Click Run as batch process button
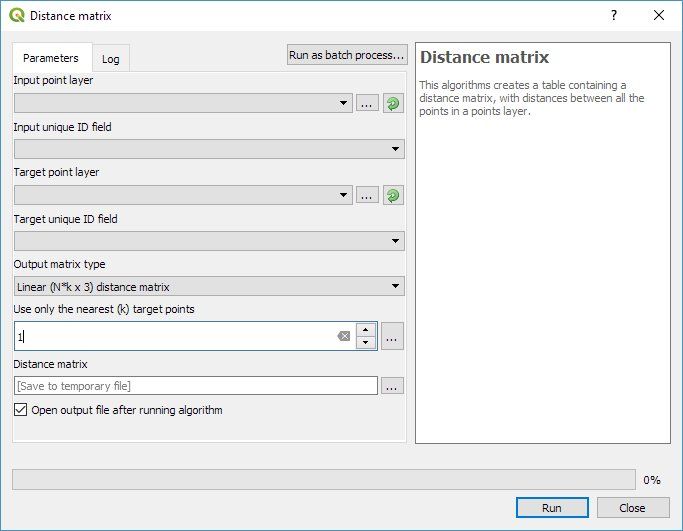Viewport: 683px width, 531px height. pyautogui.click(x=346, y=55)
